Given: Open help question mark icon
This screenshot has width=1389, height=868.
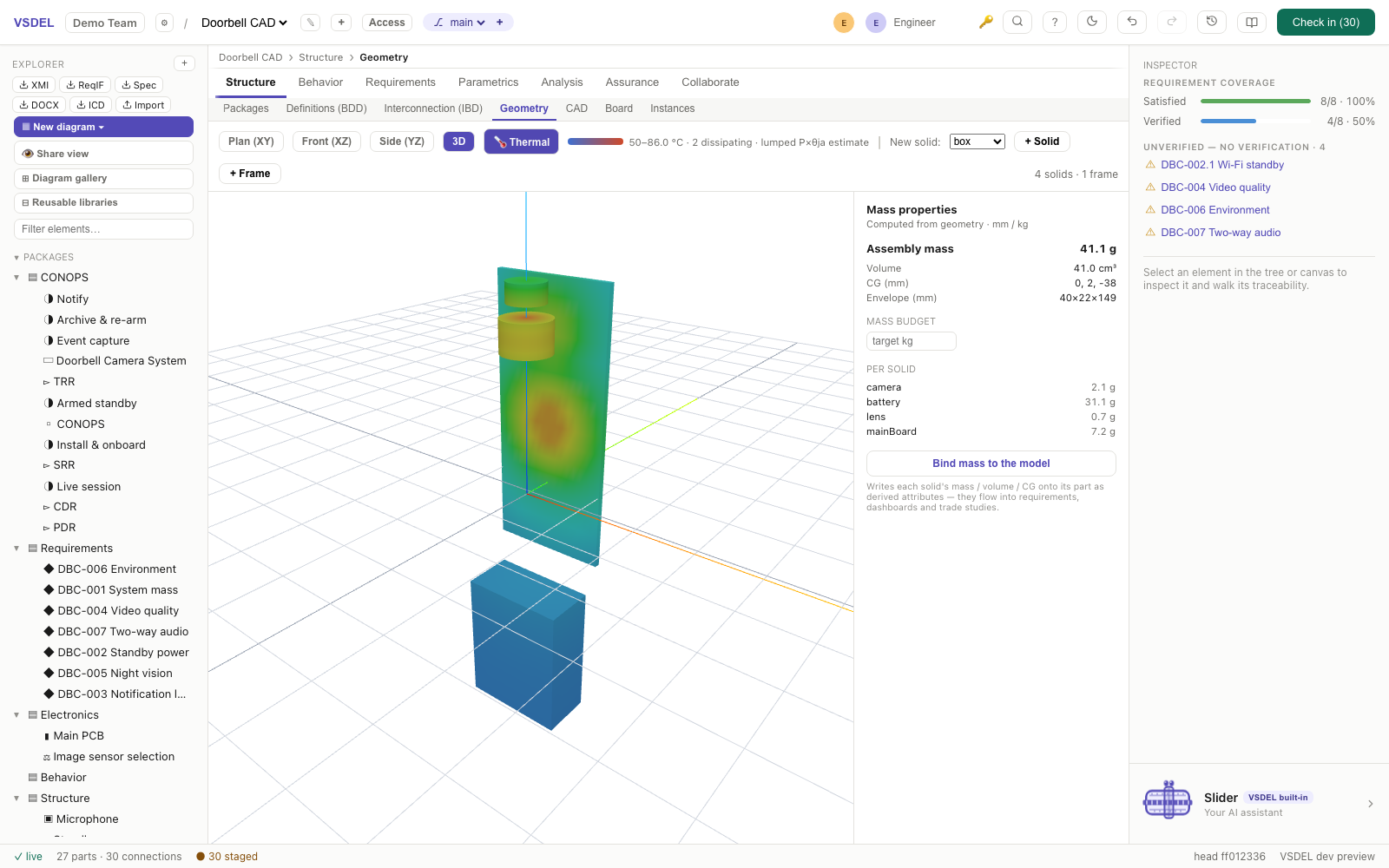Looking at the screenshot, I should (1055, 23).
